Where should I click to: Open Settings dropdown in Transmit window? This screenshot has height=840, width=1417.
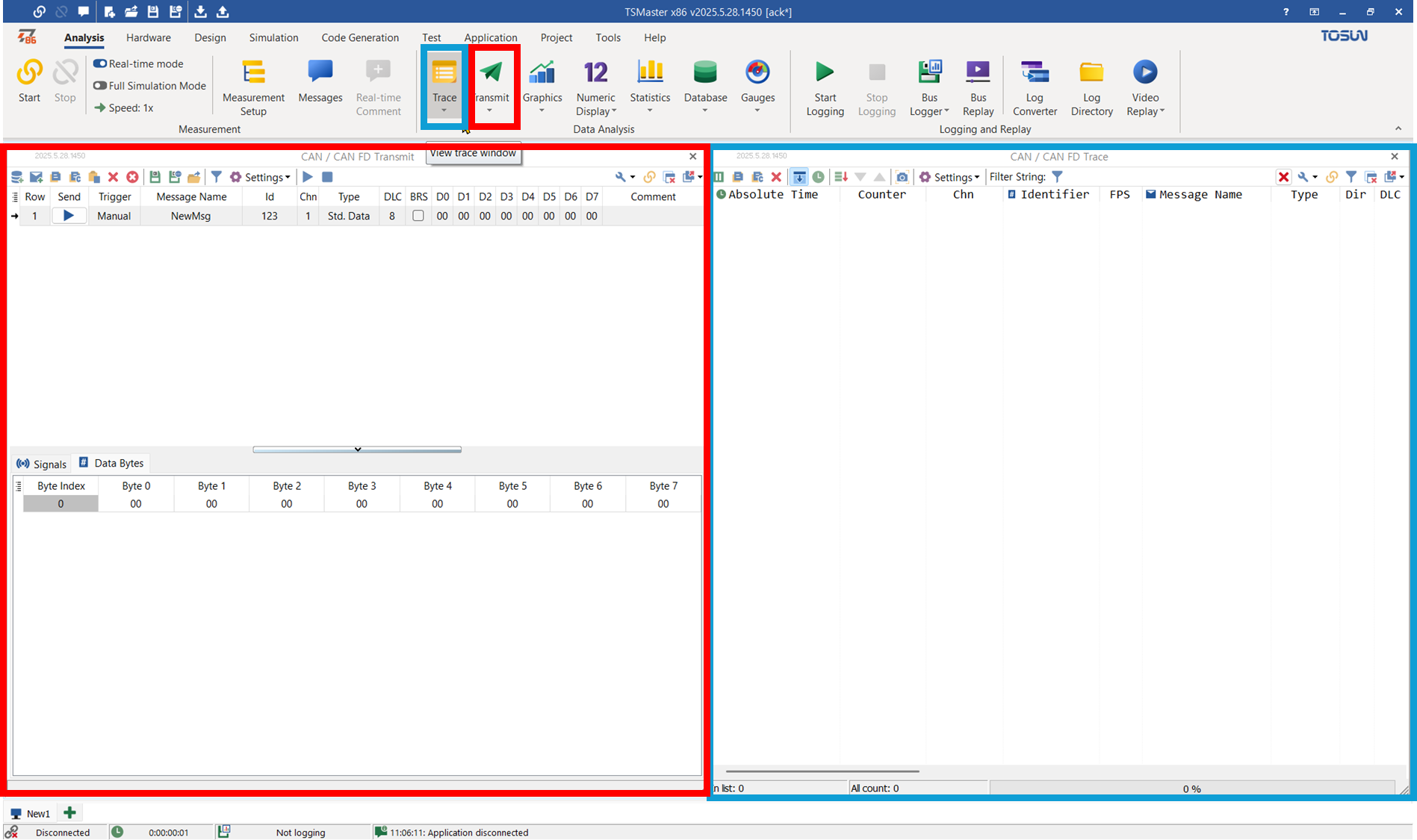(x=260, y=177)
